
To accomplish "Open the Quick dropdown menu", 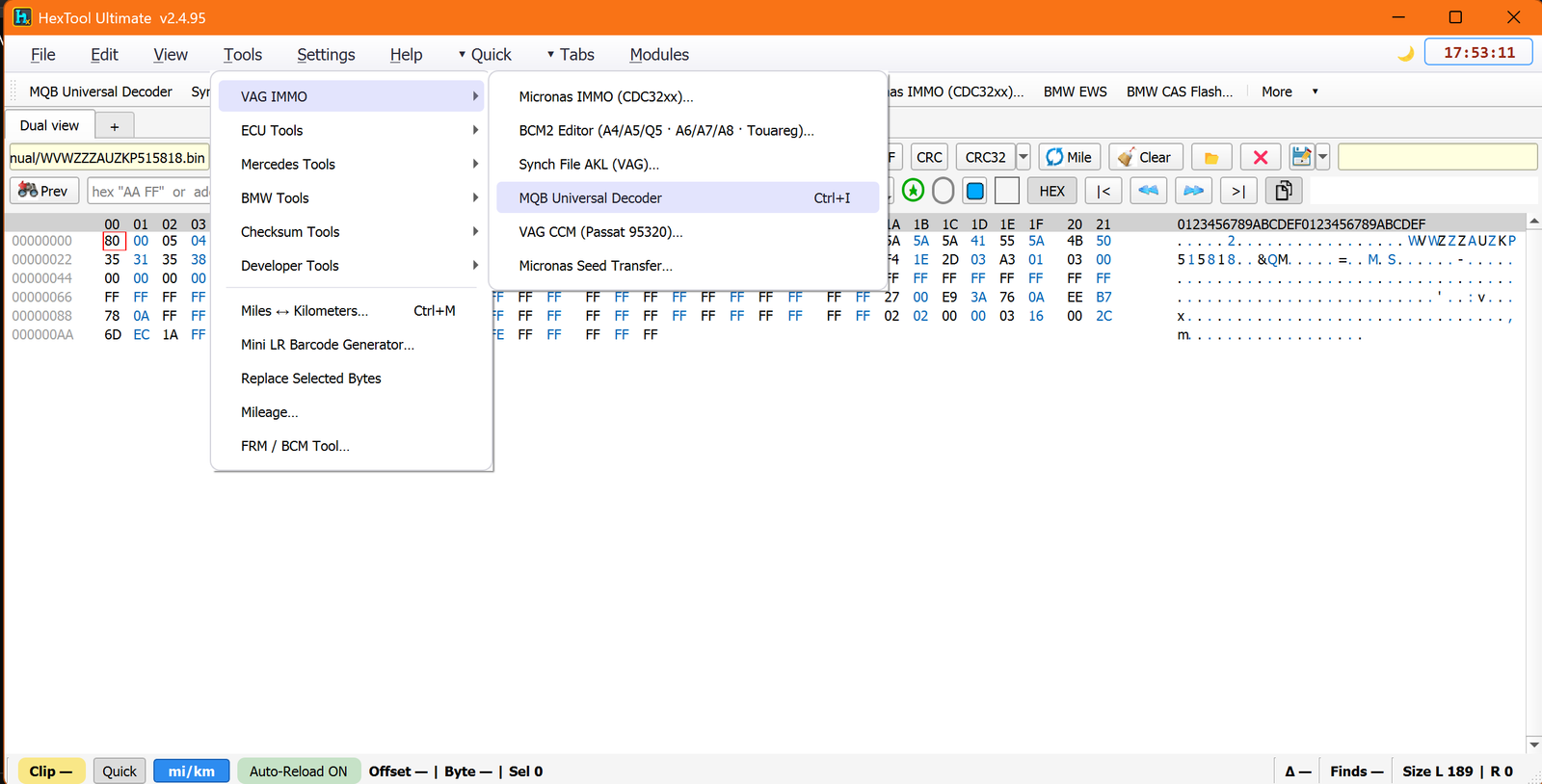I will point(484,55).
